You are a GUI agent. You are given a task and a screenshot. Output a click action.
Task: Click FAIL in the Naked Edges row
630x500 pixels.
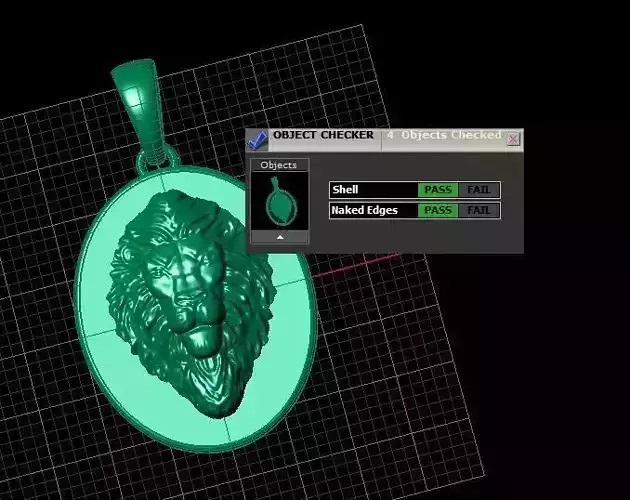tap(479, 210)
